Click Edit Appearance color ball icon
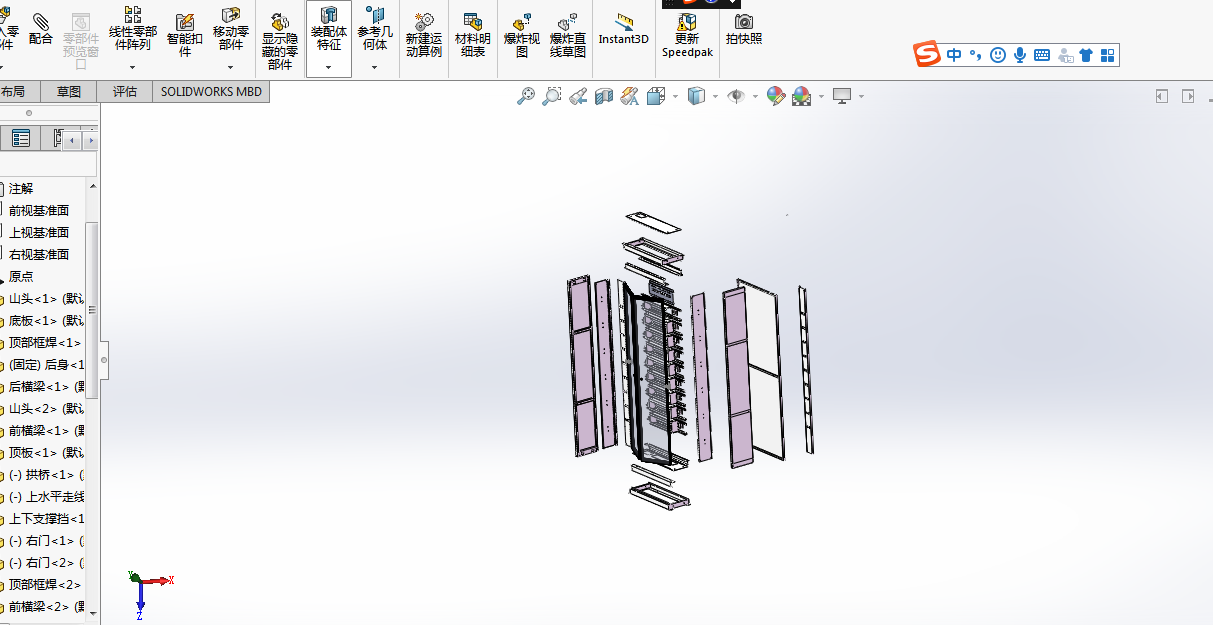The image size is (1213, 625). pyautogui.click(x=776, y=96)
